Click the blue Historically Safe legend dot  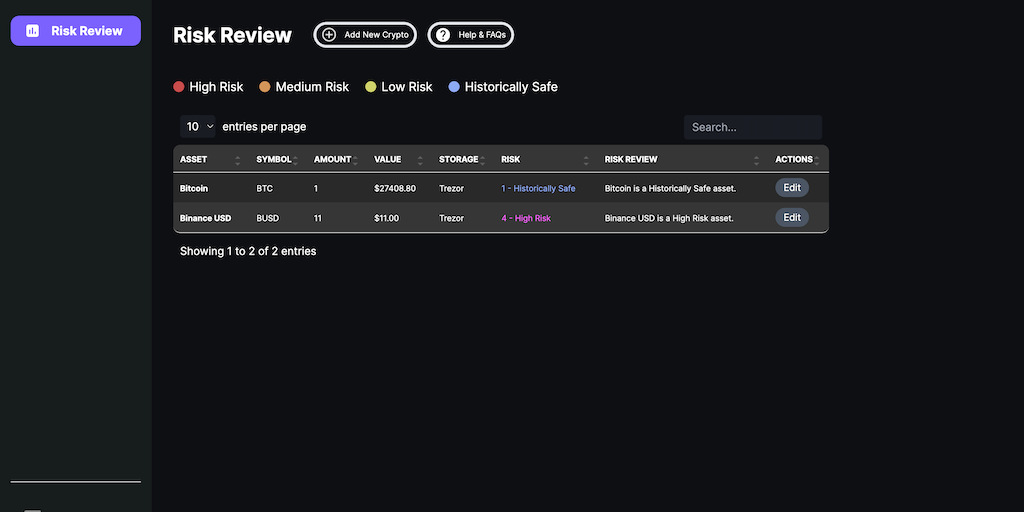[454, 87]
